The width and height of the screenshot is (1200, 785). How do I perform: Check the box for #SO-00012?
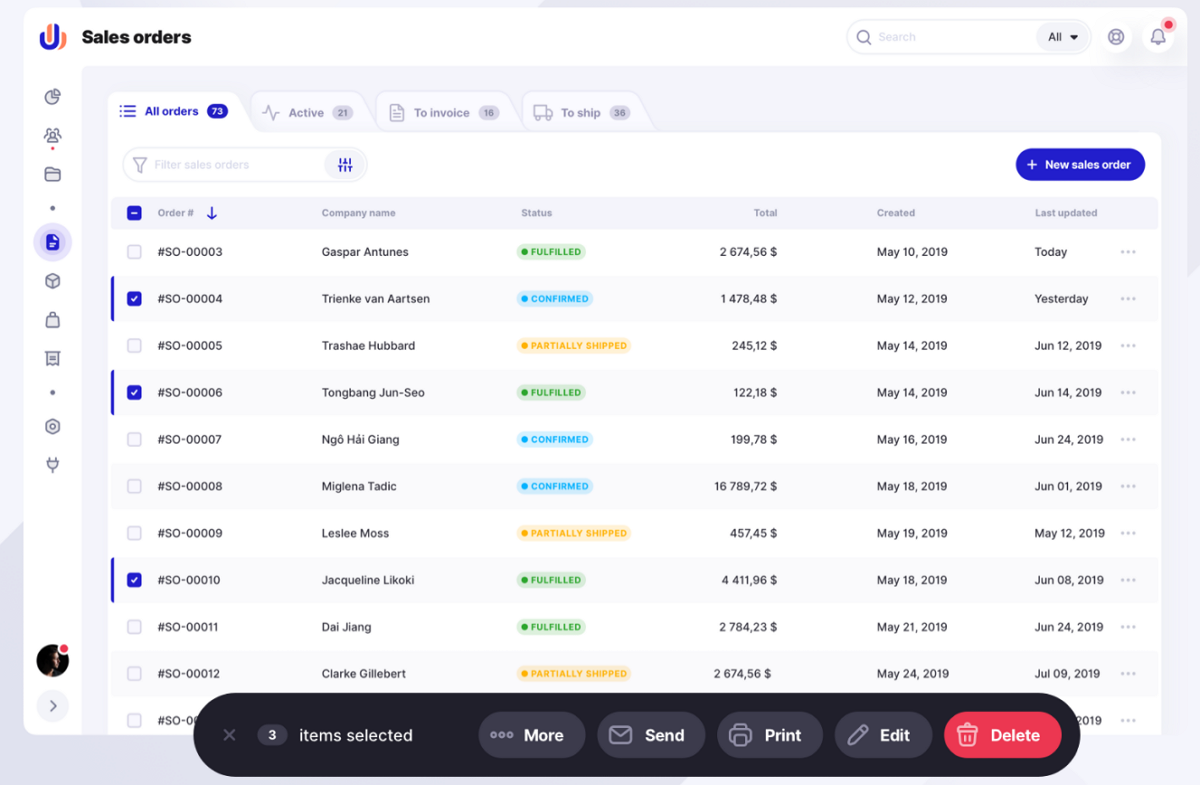134,674
